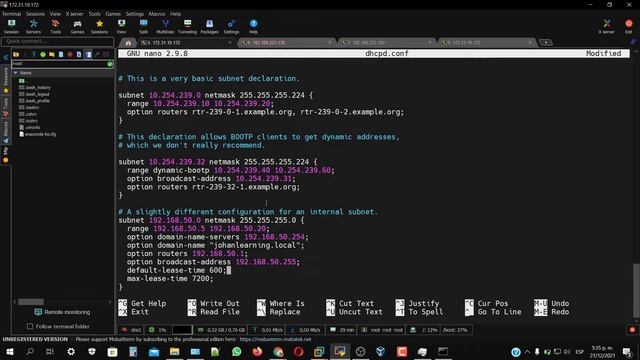The height and width of the screenshot is (360, 640).
Task: Open WhatsApp from the taskbar
Action: point(236,351)
